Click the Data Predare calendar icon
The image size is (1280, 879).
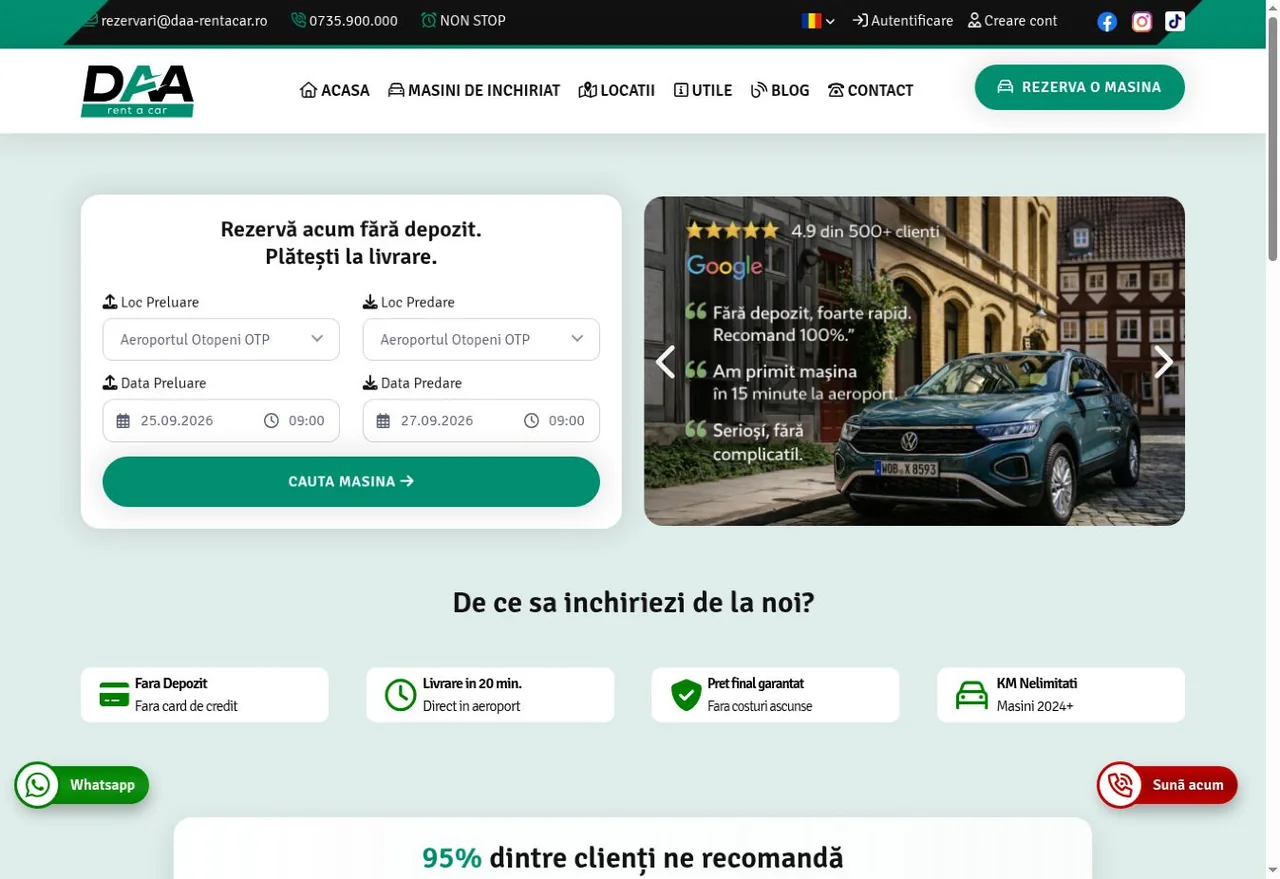pyautogui.click(x=383, y=421)
